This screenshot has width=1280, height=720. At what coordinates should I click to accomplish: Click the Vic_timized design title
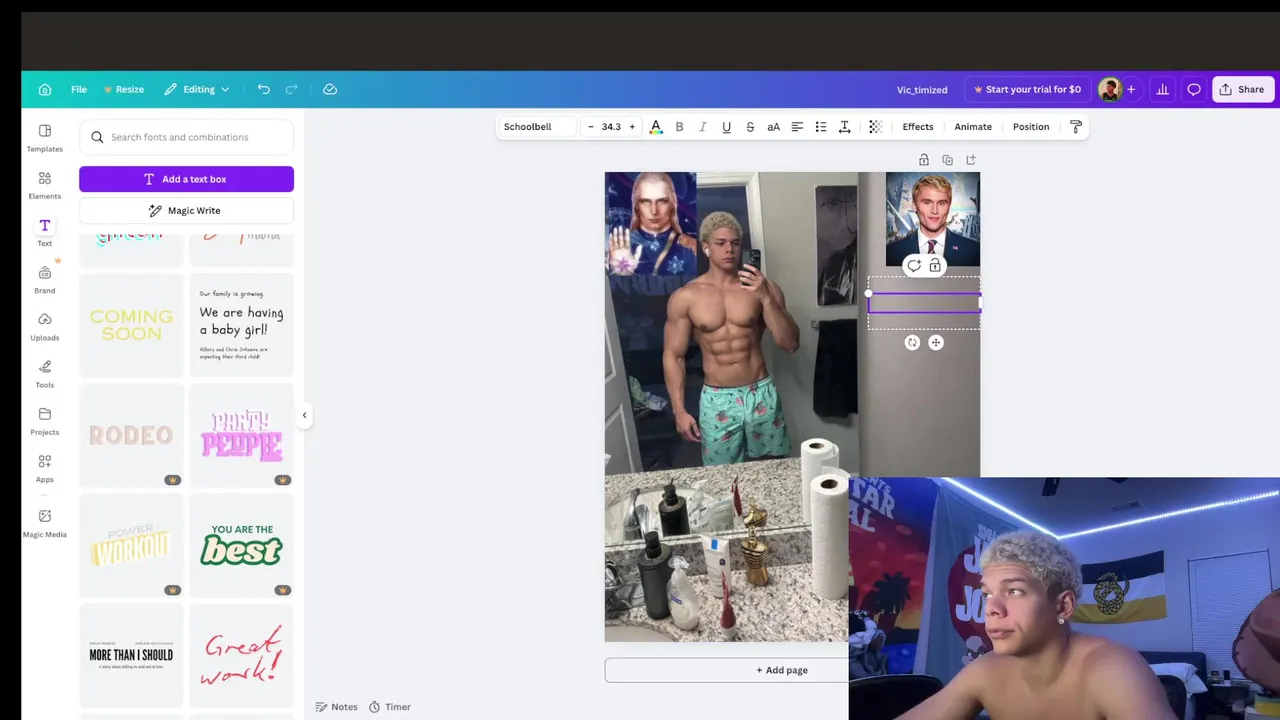tap(922, 89)
